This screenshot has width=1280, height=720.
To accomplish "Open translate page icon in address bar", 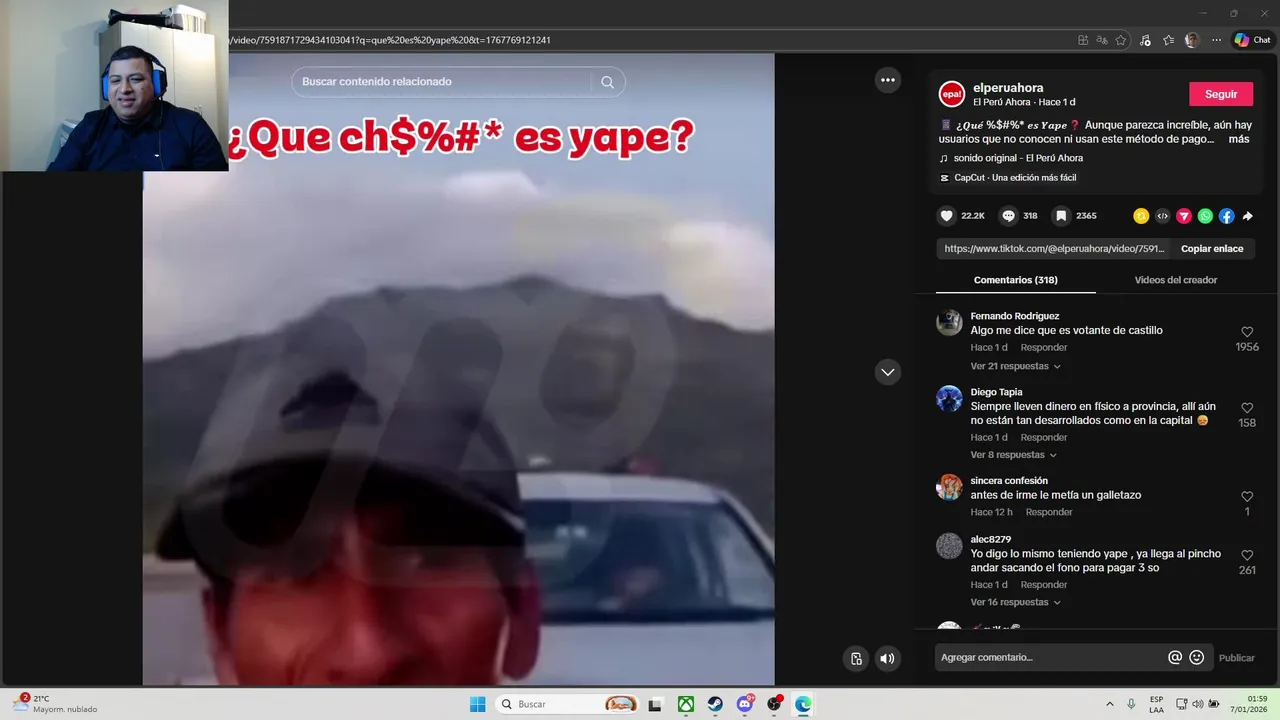I will tap(1102, 40).
